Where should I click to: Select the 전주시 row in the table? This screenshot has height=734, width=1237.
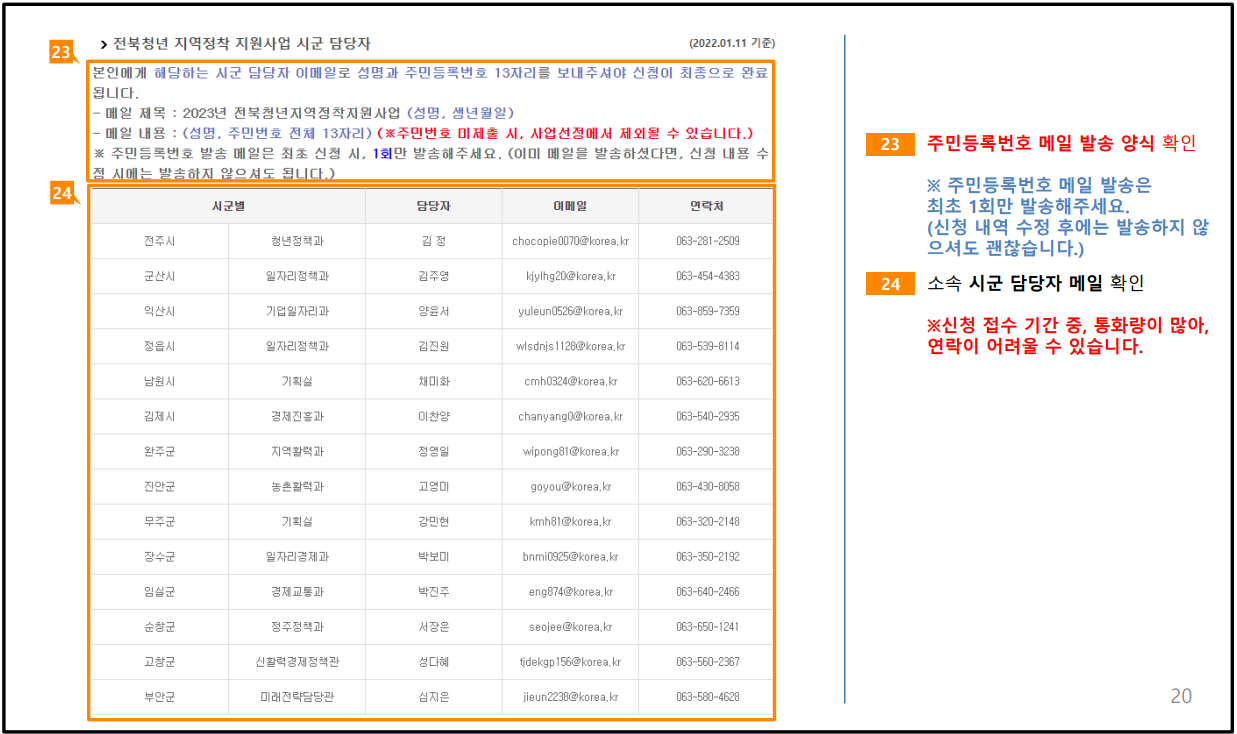point(160,240)
